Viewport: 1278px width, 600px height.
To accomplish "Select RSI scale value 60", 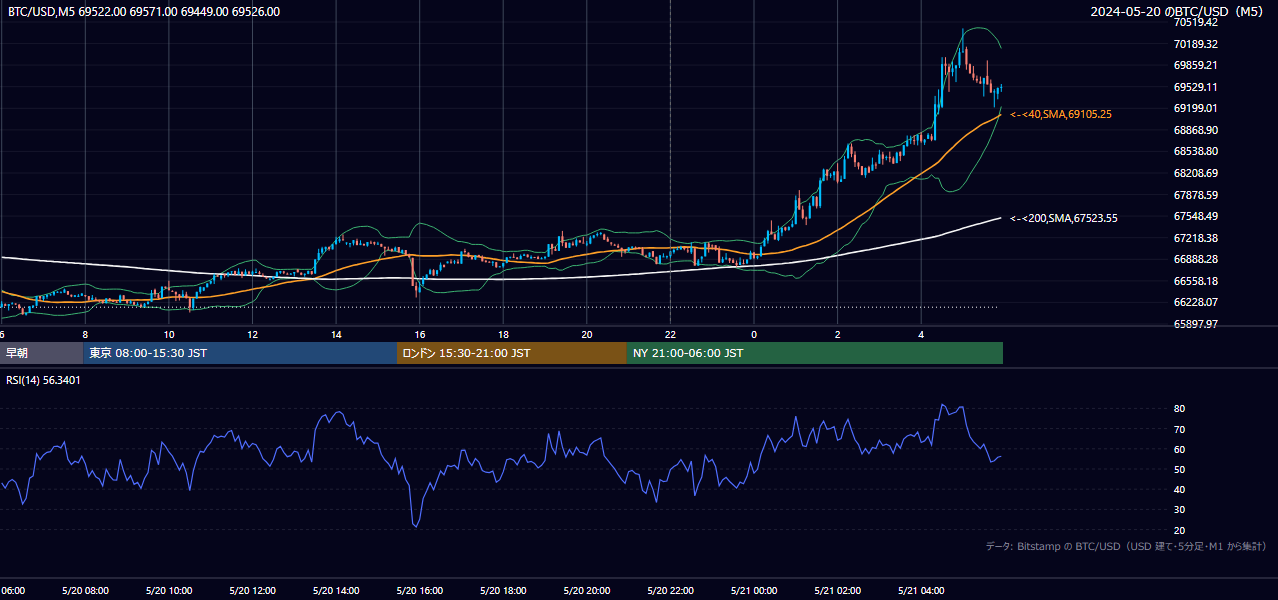I will click(1180, 449).
